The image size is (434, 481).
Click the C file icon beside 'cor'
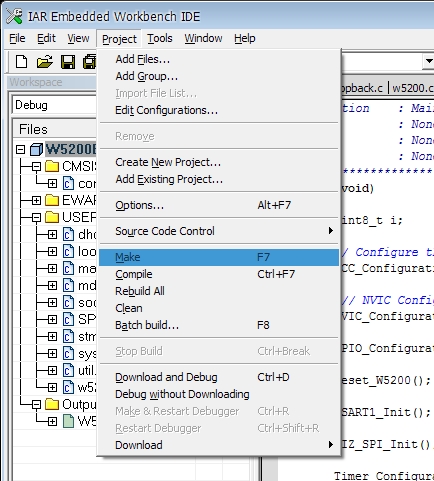pyautogui.click(x=68, y=183)
